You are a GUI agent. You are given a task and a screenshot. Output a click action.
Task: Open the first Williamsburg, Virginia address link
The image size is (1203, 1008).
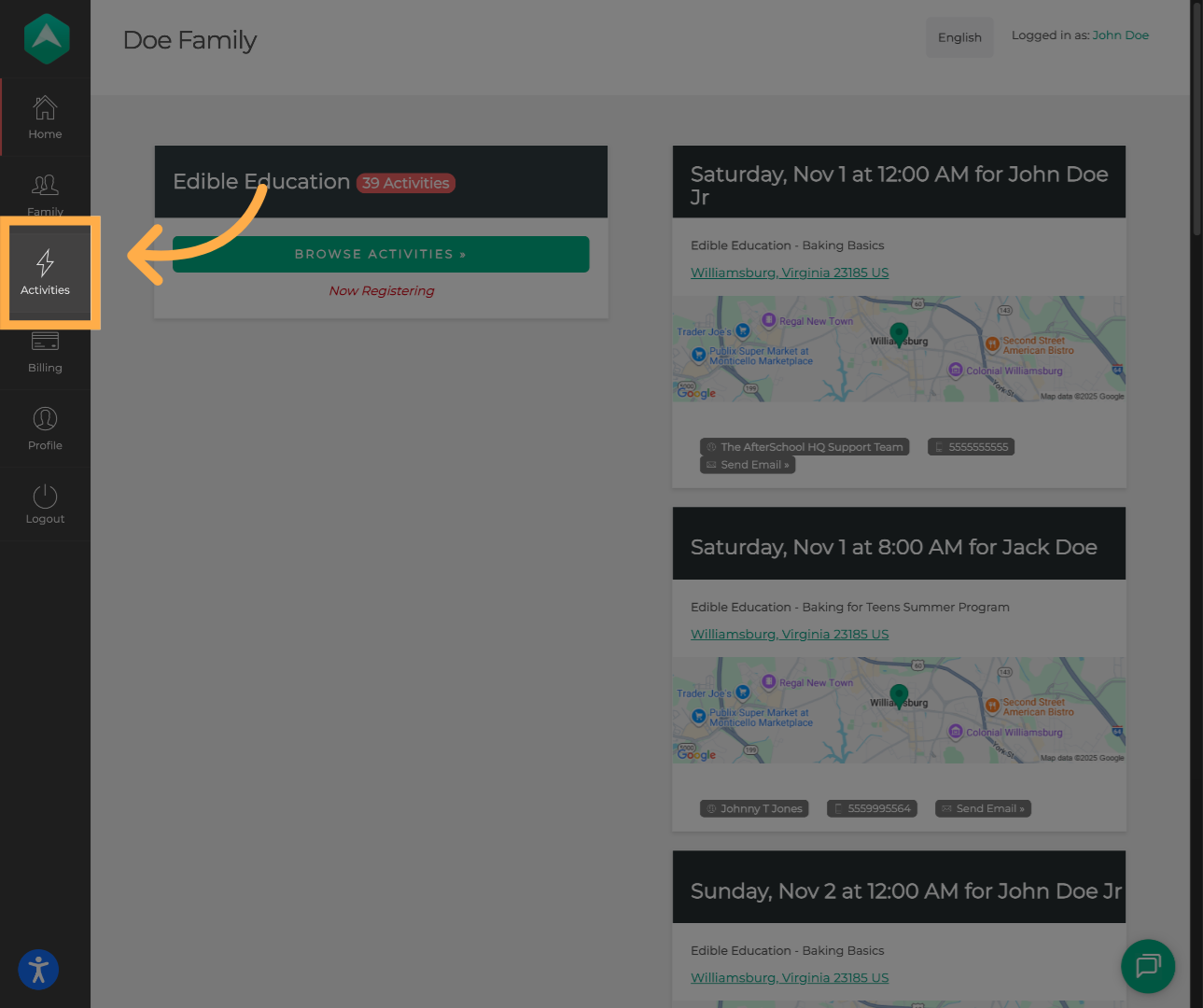(x=790, y=273)
